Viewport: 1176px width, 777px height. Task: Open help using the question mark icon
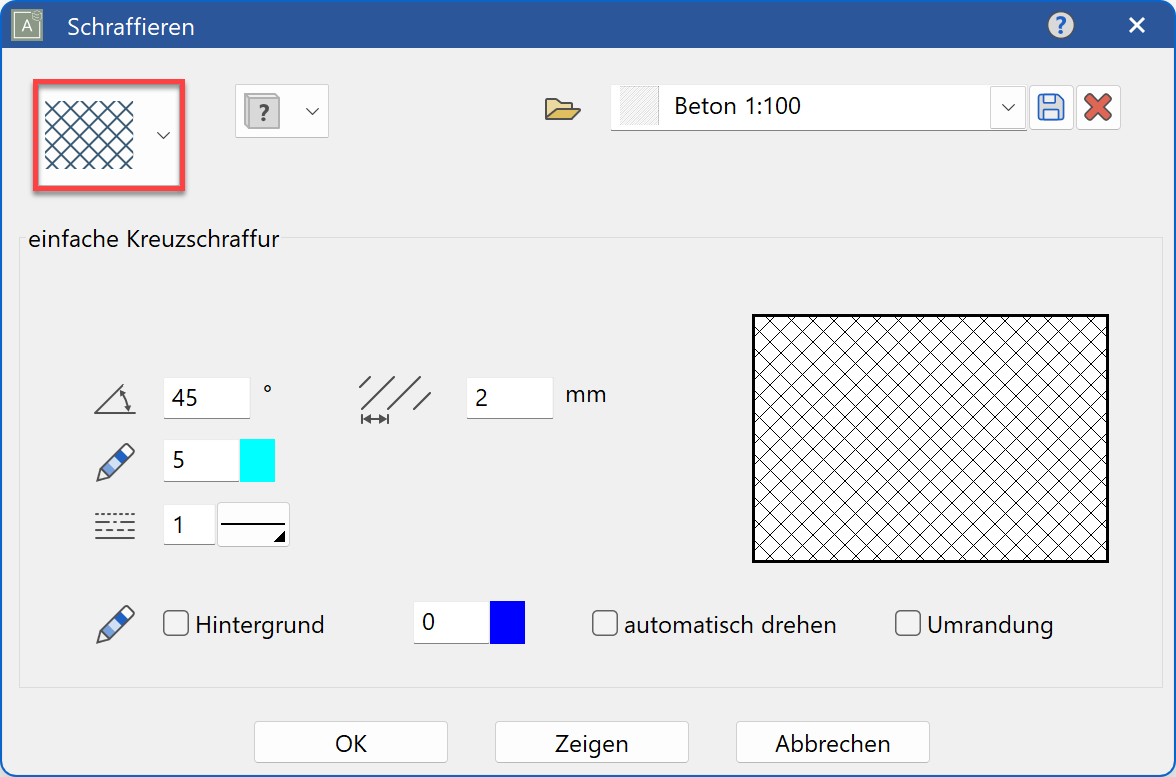(1062, 25)
